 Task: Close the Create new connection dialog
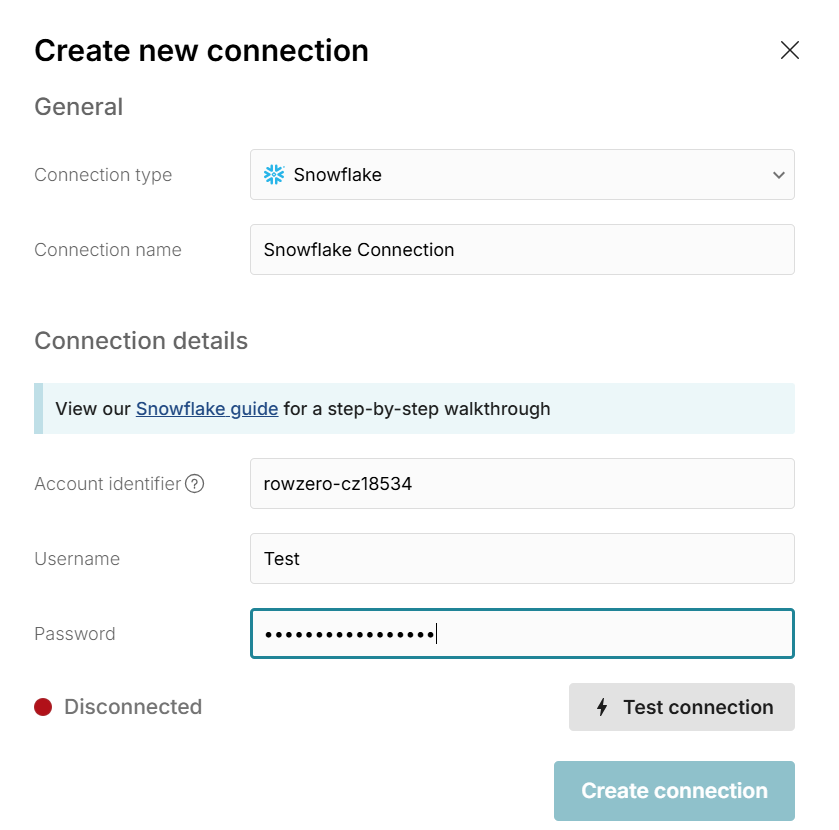click(790, 50)
